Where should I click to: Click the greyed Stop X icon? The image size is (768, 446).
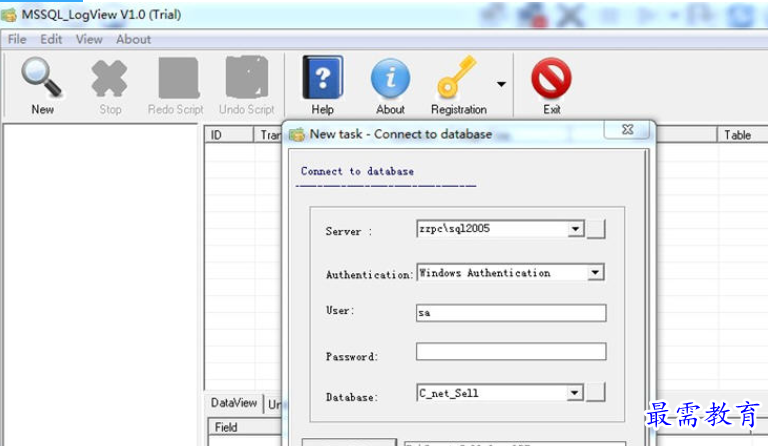109,78
